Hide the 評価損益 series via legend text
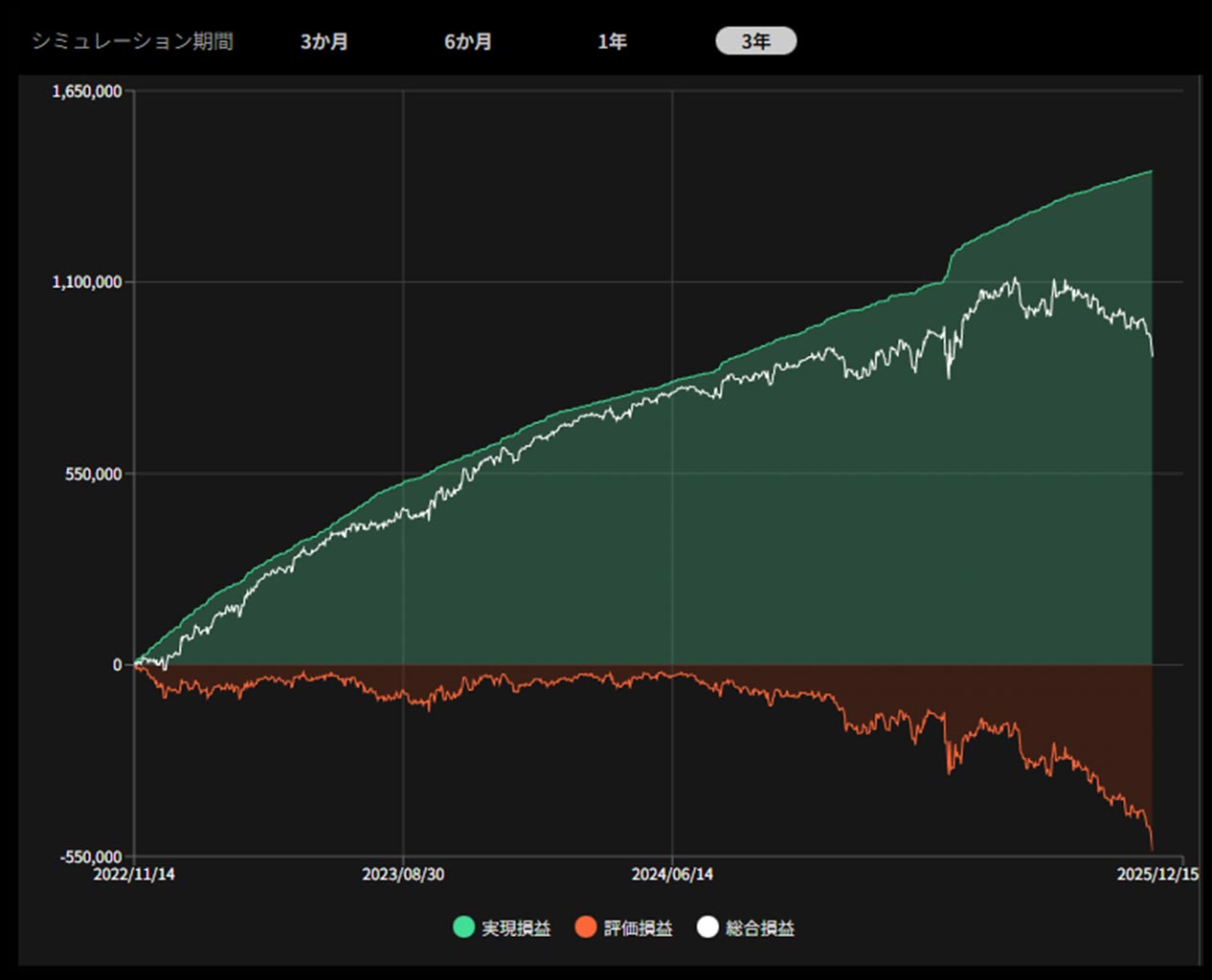 (639, 928)
